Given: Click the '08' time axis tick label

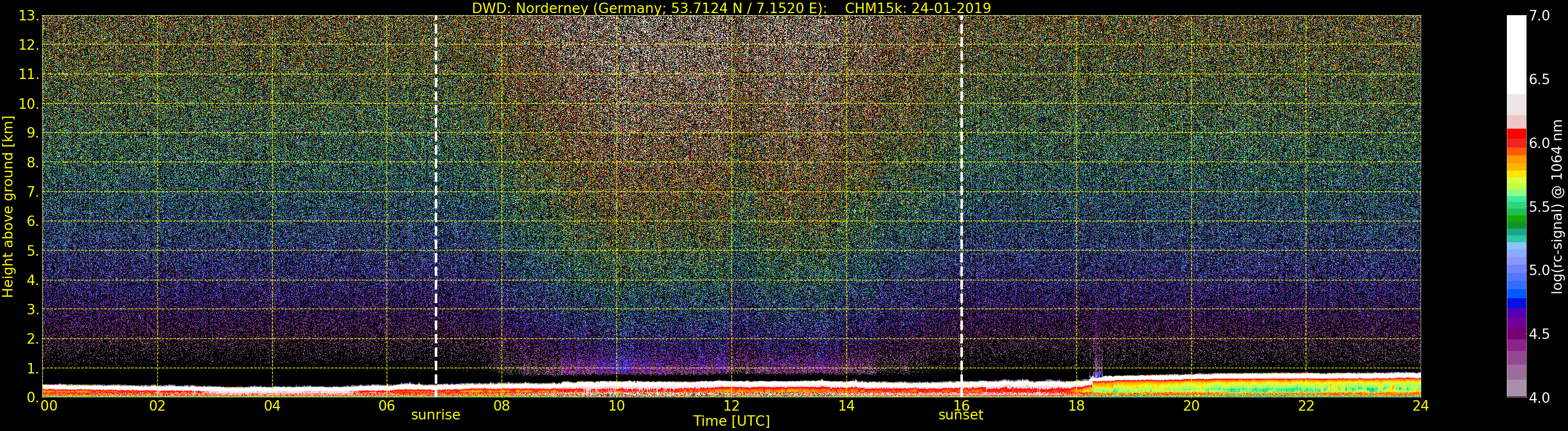Looking at the screenshot, I should point(502,405).
